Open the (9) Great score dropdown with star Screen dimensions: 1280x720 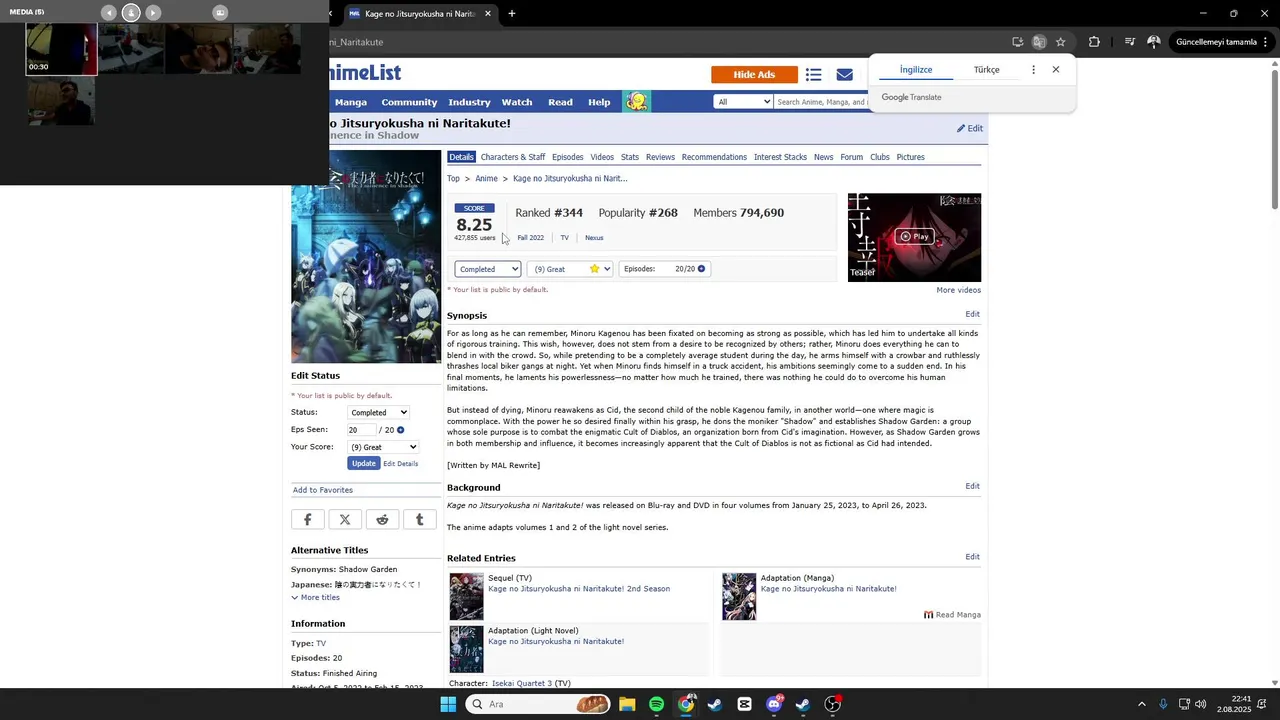click(x=570, y=269)
